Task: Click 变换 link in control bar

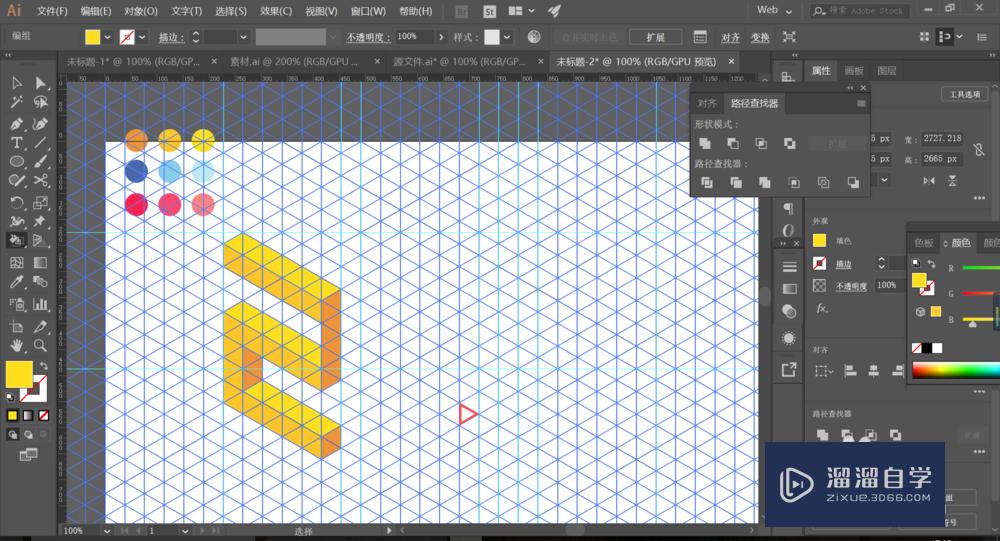Action: point(760,38)
